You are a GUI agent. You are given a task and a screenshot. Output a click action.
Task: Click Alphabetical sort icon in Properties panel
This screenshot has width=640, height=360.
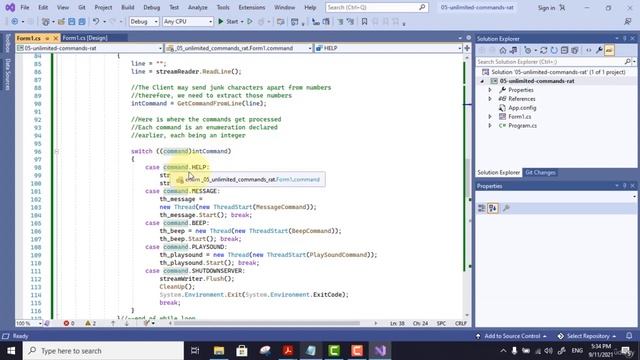coord(493,208)
